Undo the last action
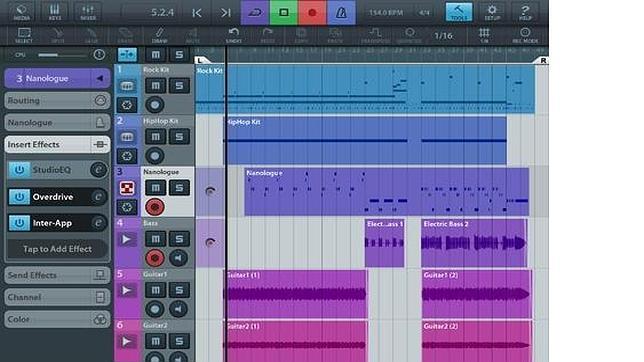 234,35
